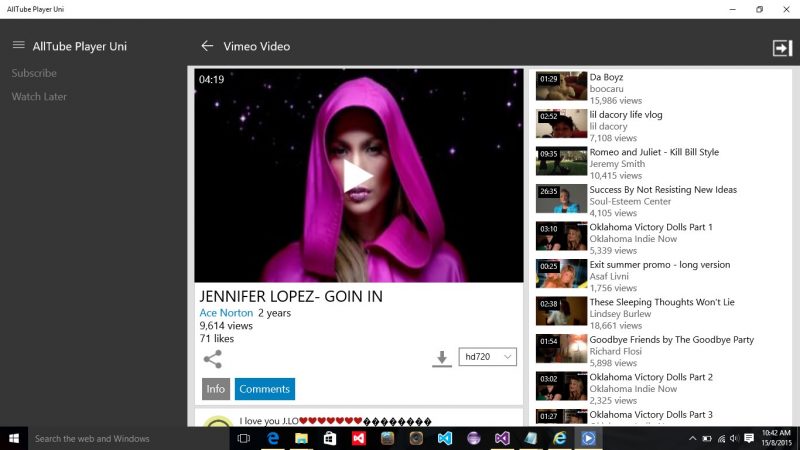This screenshot has width=800, height=450.
Task: Click the battery icon in system tray
Action: [x=707, y=438]
